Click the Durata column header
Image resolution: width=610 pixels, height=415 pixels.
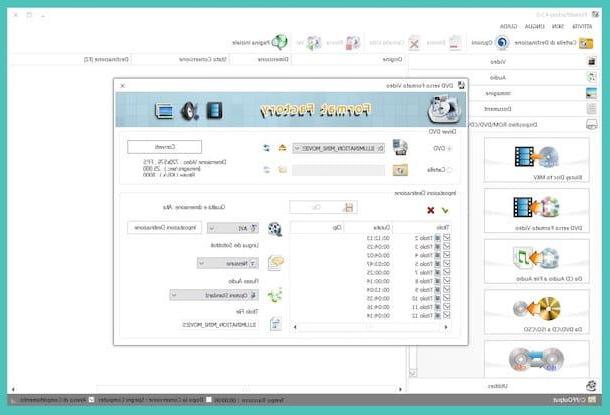[368, 227]
